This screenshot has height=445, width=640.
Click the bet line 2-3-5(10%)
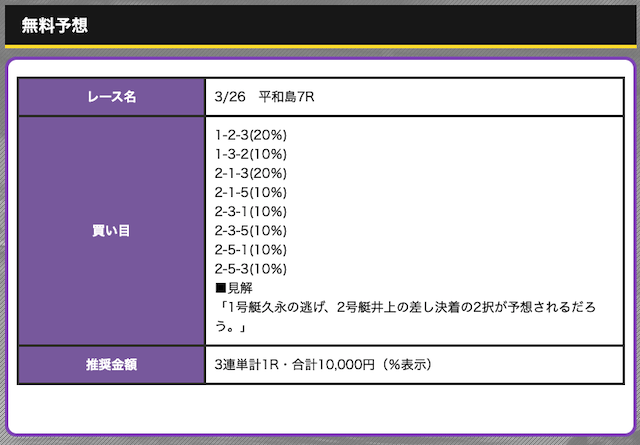coord(251,231)
